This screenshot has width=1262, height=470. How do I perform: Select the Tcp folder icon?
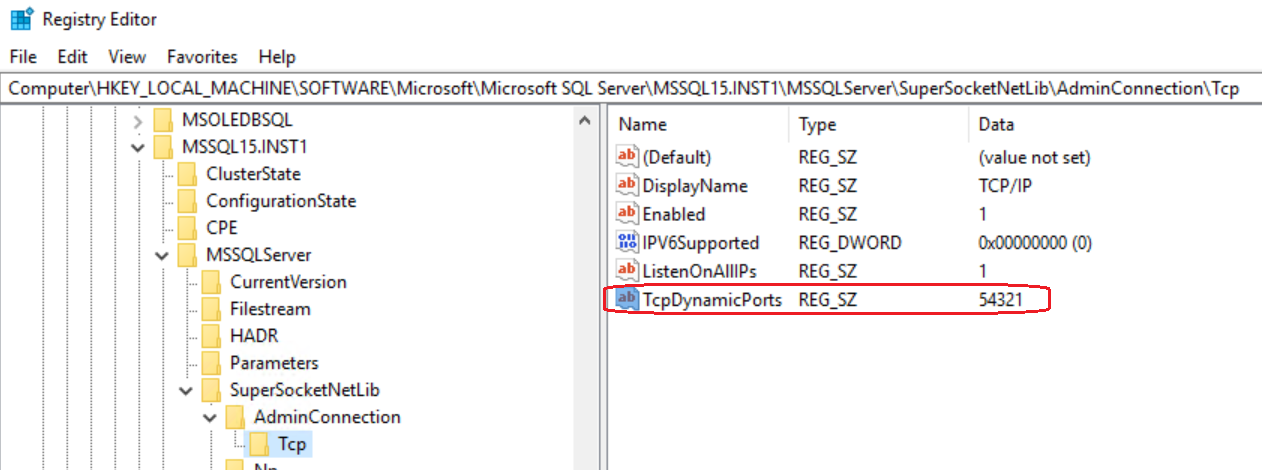click(x=260, y=444)
